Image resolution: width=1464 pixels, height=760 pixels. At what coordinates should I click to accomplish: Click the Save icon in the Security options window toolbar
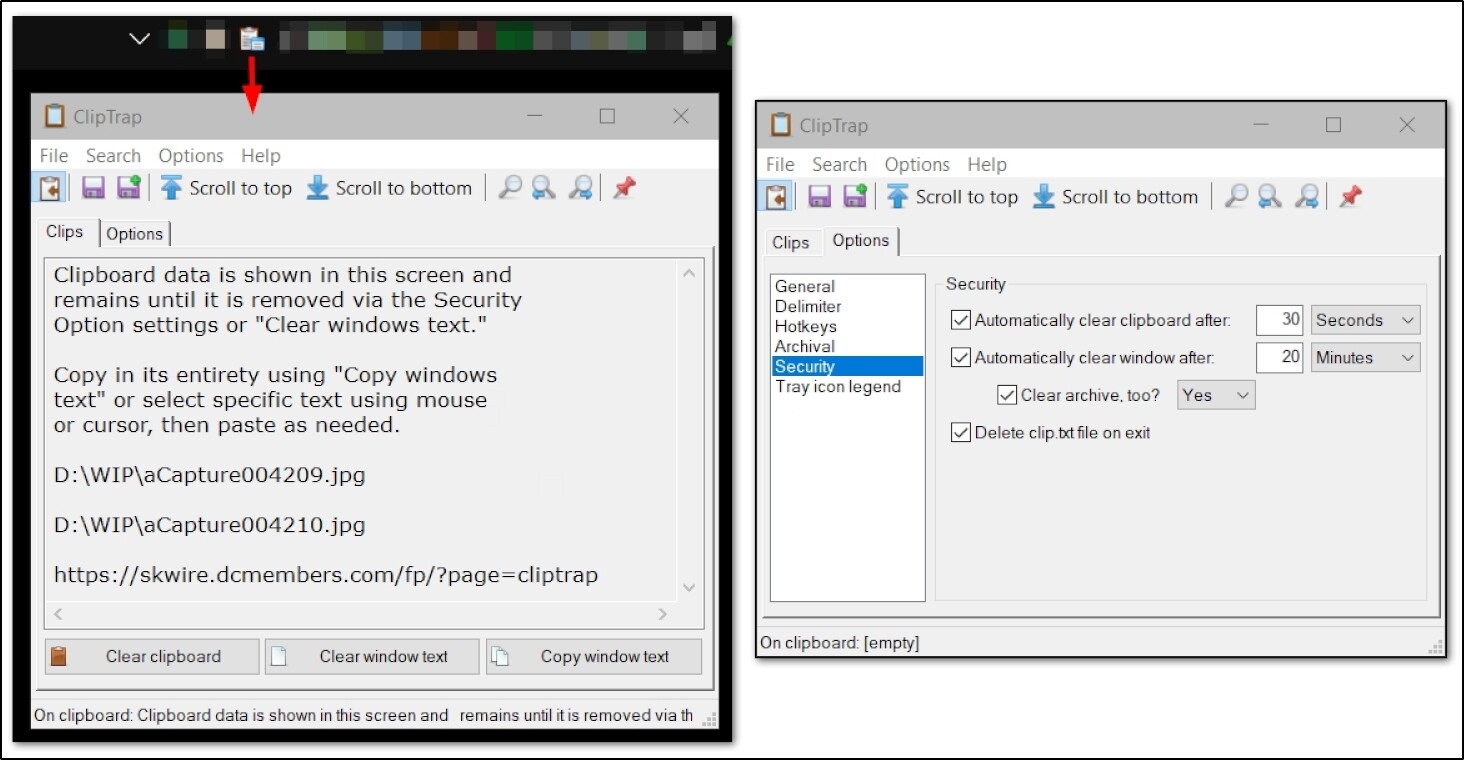[x=819, y=197]
